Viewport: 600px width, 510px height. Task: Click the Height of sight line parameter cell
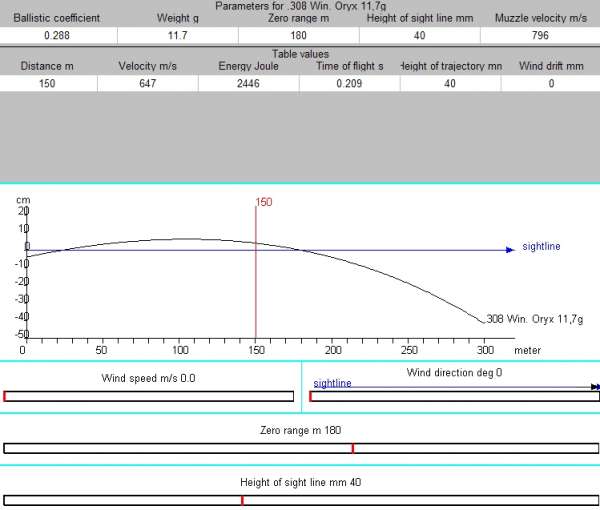(420, 36)
